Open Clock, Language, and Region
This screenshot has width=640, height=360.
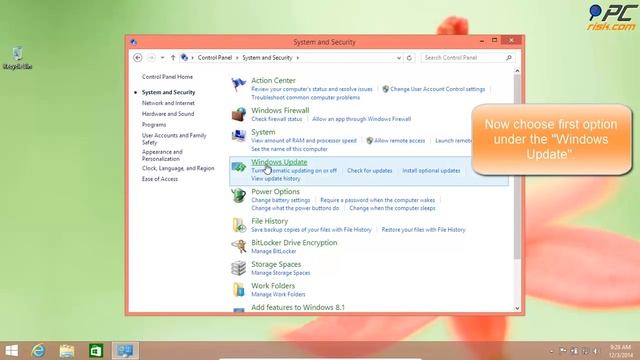coord(178,168)
